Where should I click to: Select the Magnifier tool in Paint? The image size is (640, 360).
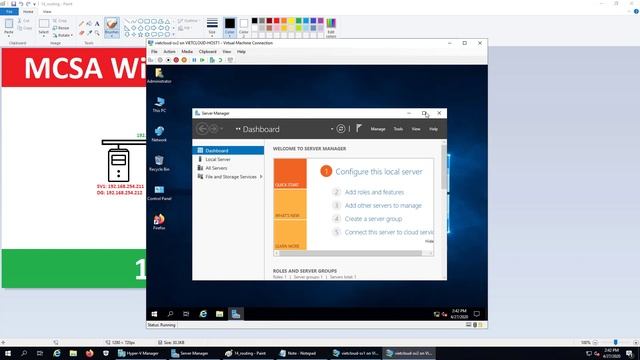click(97, 32)
